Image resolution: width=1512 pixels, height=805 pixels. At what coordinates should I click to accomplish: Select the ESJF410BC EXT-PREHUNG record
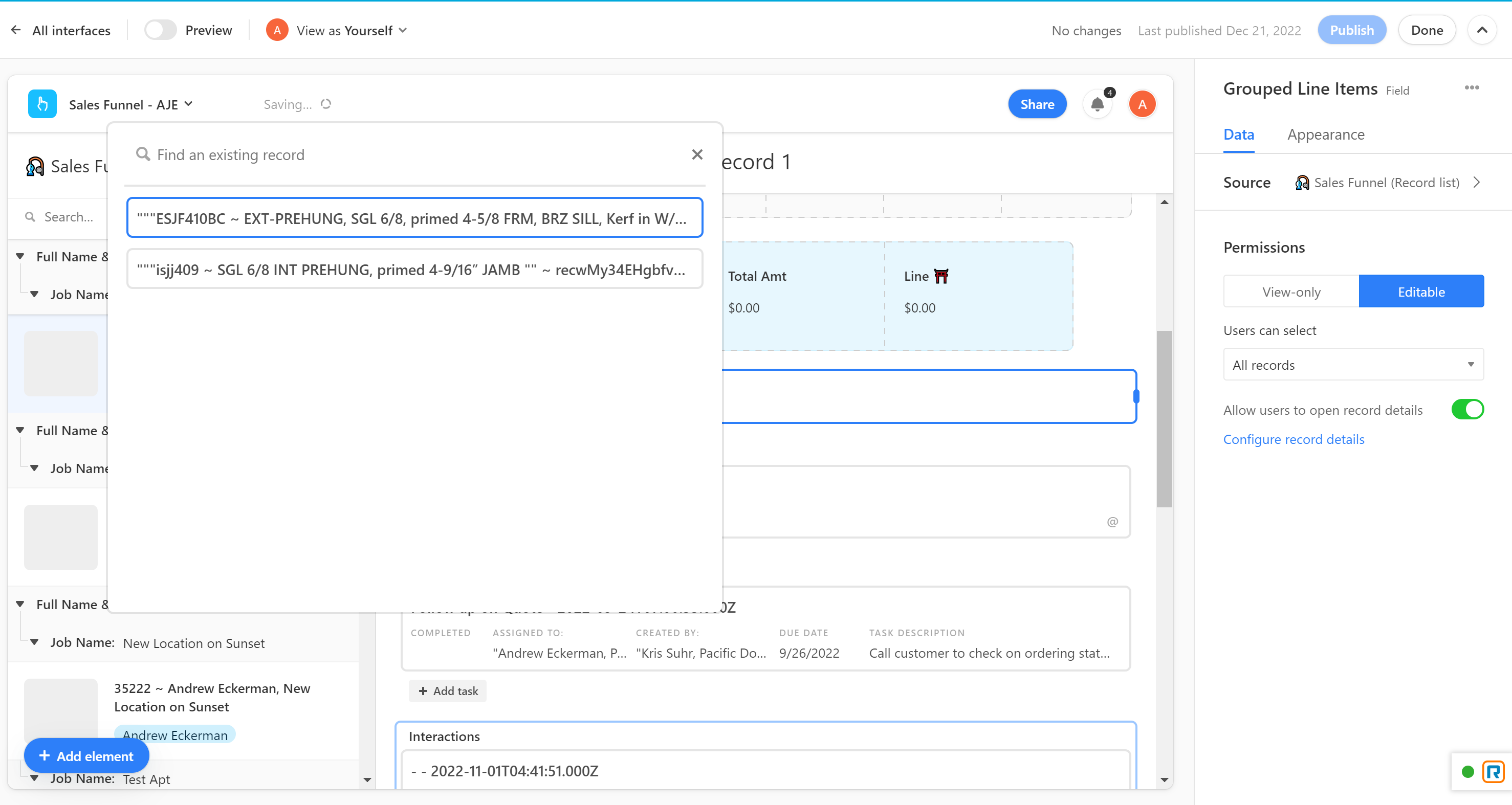[414, 218]
